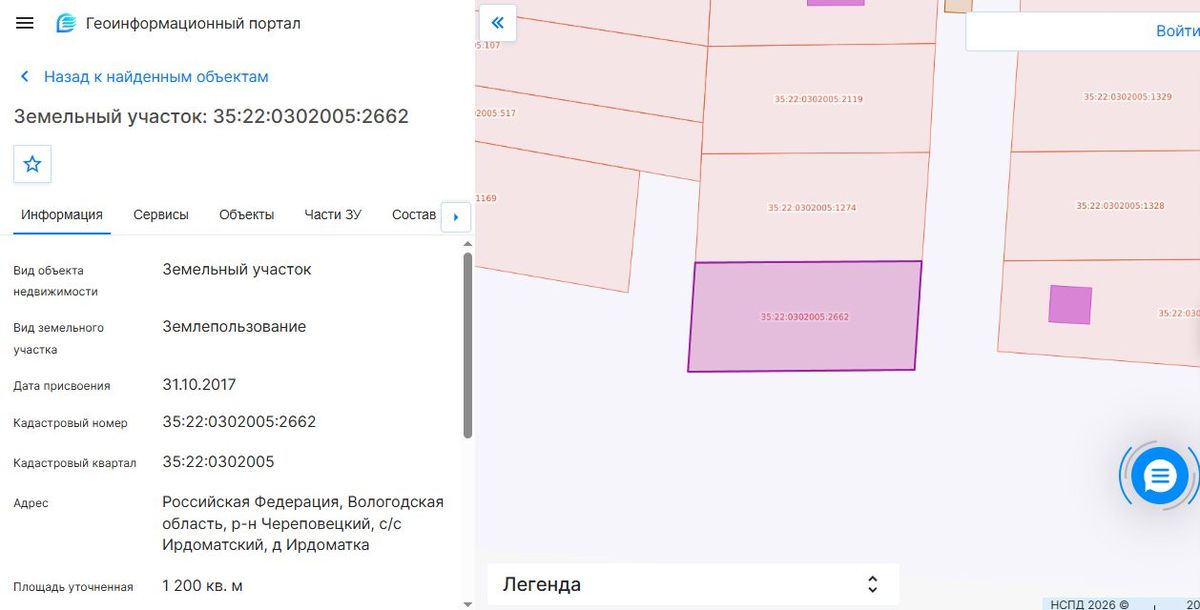1200x610 pixels.
Task: Switch to the Информация tab
Action: click(62, 214)
